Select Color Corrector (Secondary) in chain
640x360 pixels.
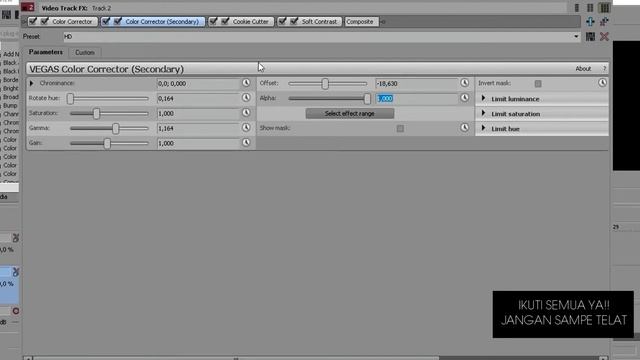point(162,22)
